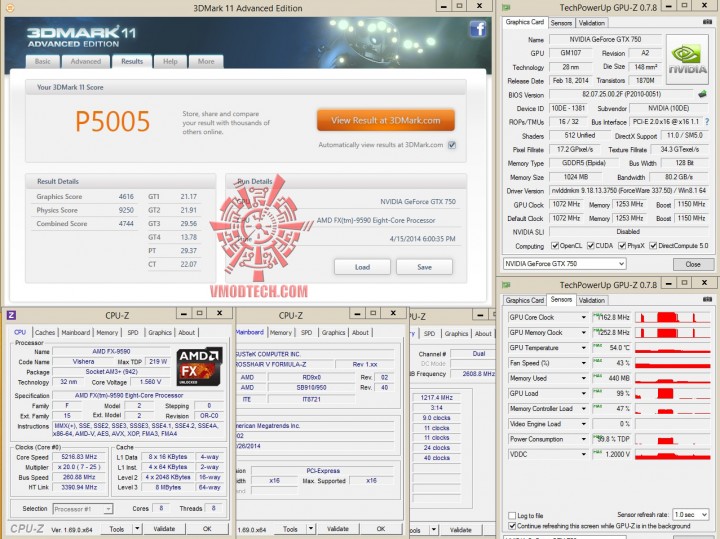Click the GPU Name field NVIDIA GeForce GTX 750
Viewport: 720px width, 539px height.
605,39
